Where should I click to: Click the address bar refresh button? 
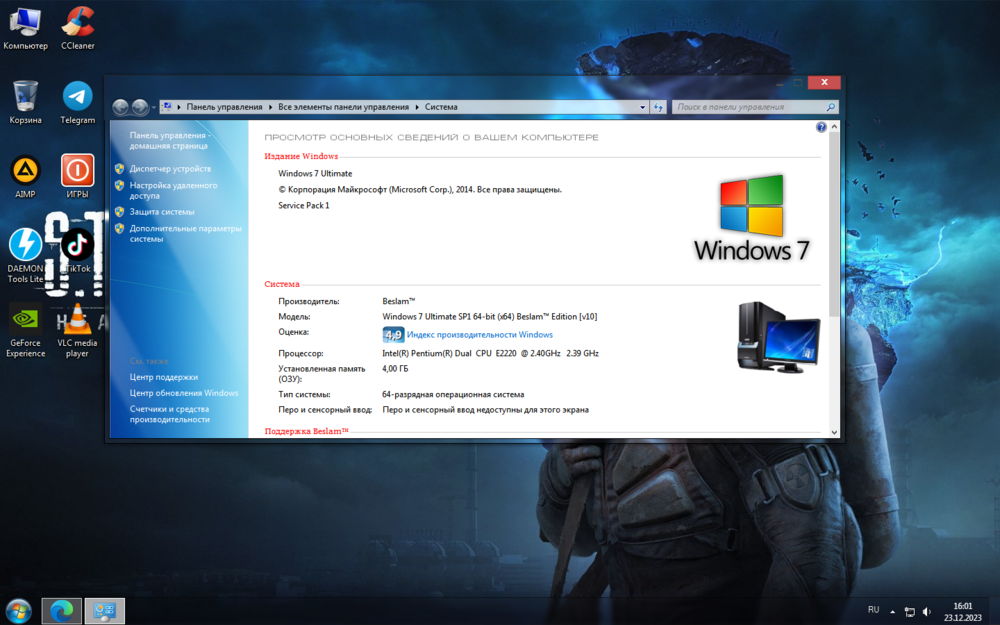(x=658, y=107)
